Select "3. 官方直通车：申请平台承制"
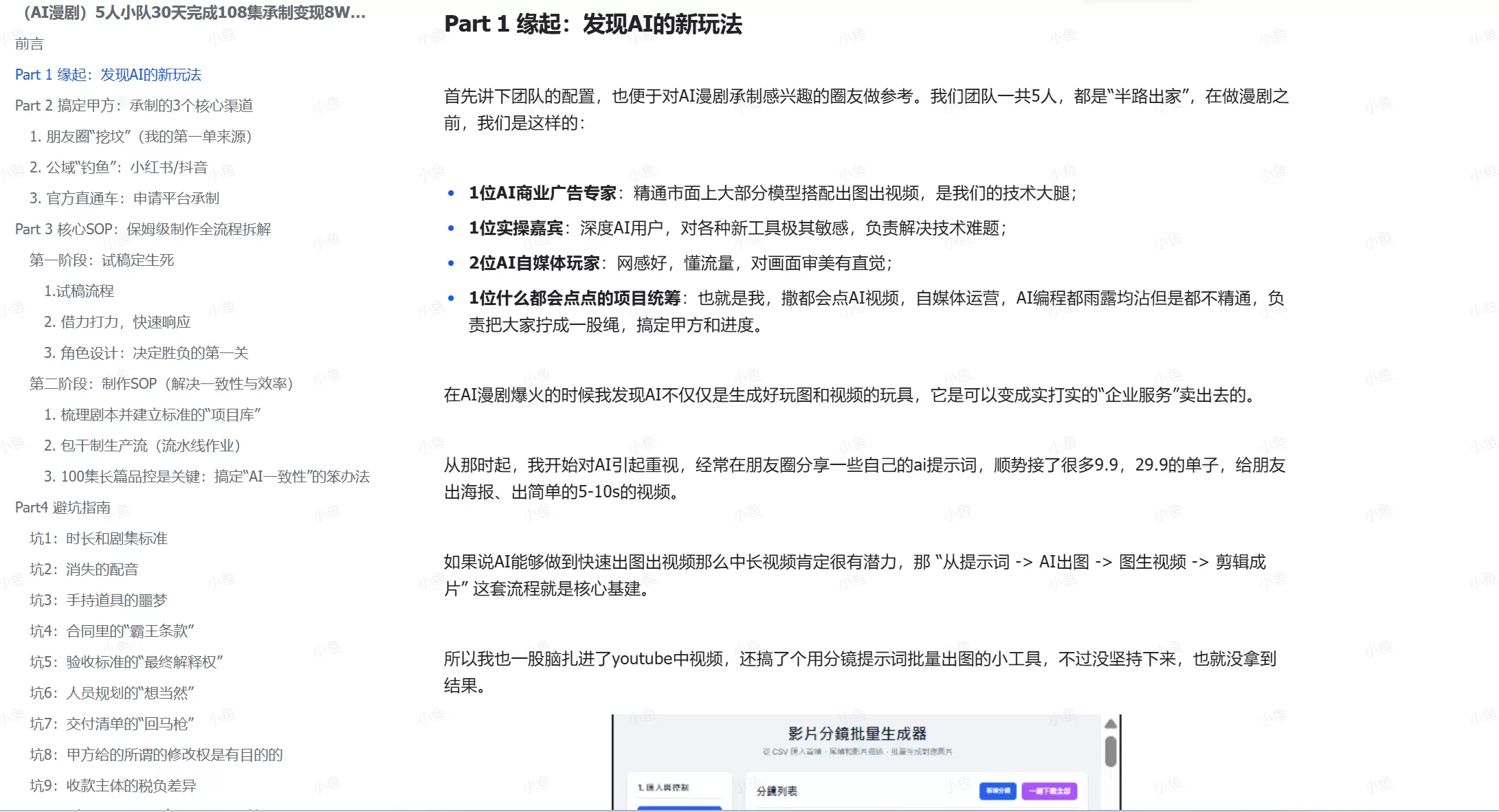Image resolution: width=1499 pixels, height=812 pixels. 124,198
